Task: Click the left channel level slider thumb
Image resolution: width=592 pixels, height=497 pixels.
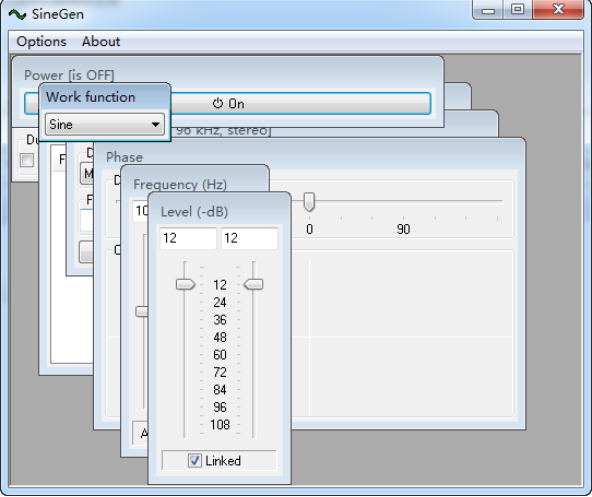Action: pyautogui.click(x=185, y=284)
